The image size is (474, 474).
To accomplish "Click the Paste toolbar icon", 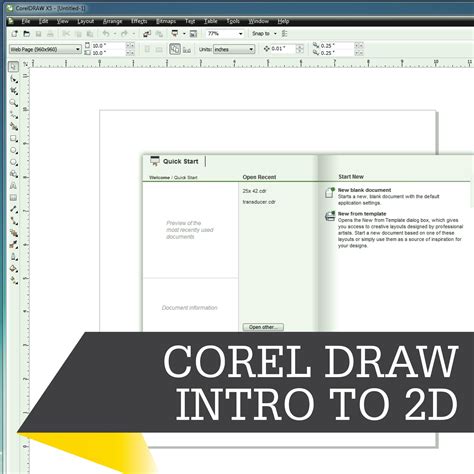I will click(90, 34).
